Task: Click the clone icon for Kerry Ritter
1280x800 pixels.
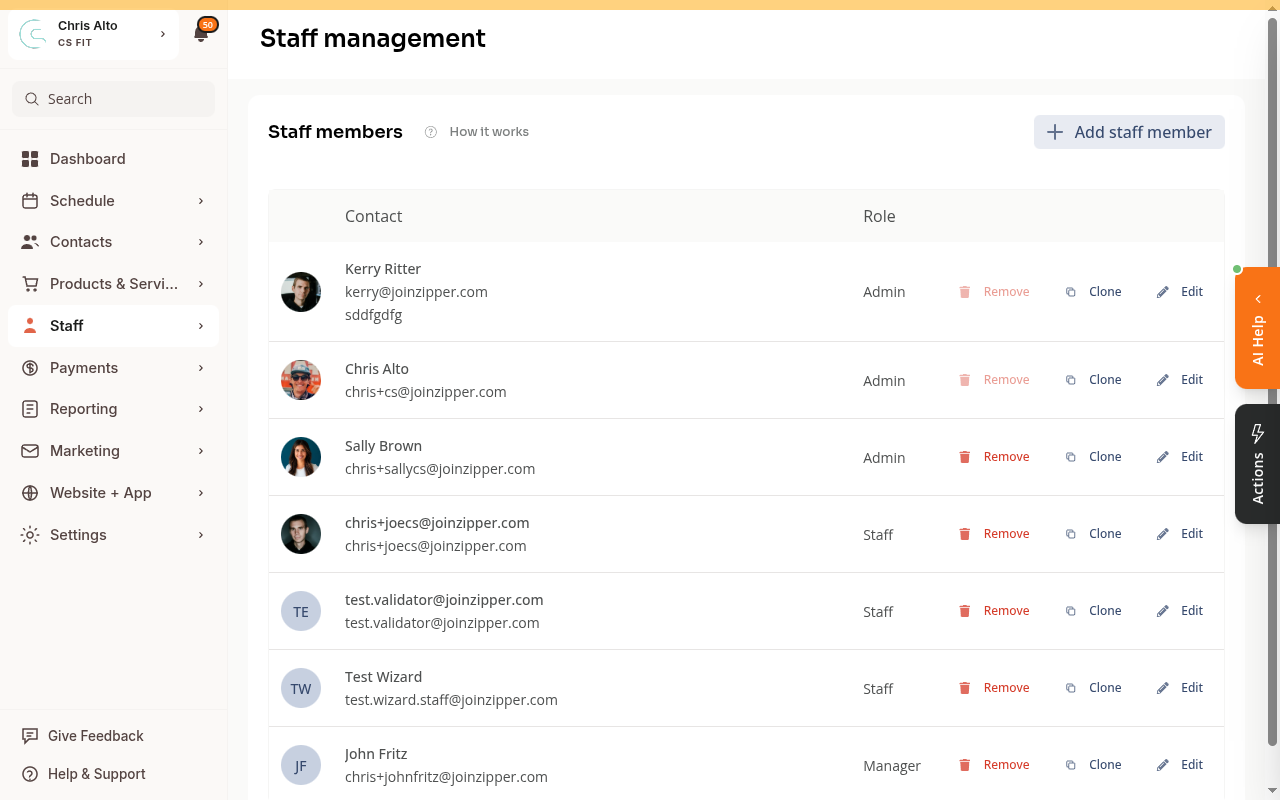Action: click(1071, 292)
